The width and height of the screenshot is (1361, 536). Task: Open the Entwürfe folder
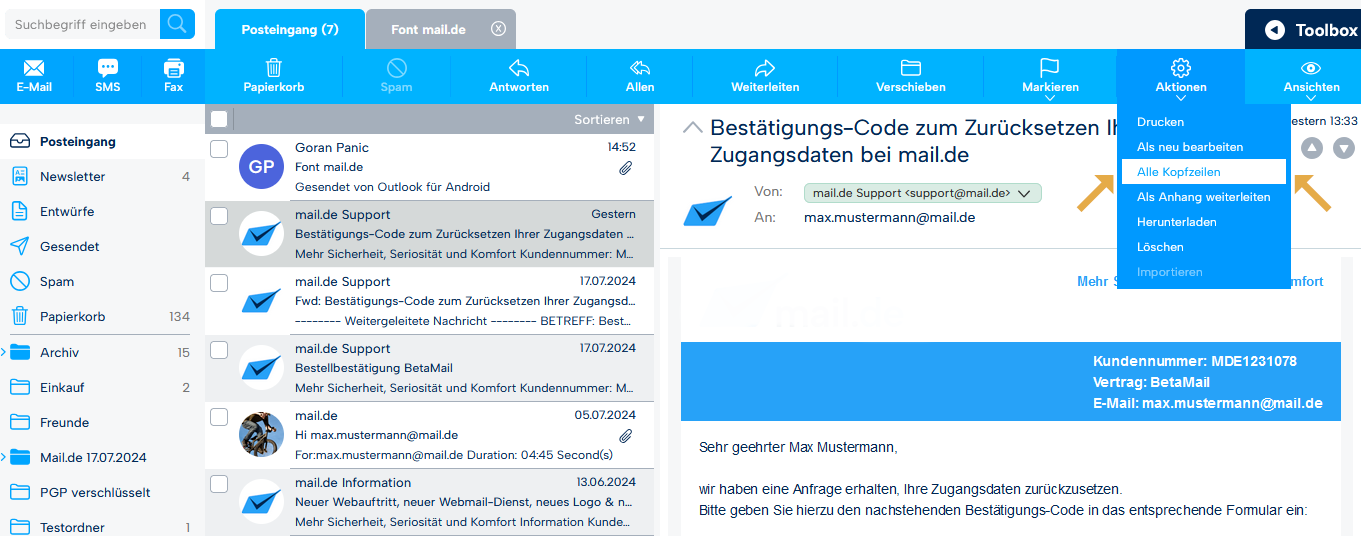click(100, 211)
